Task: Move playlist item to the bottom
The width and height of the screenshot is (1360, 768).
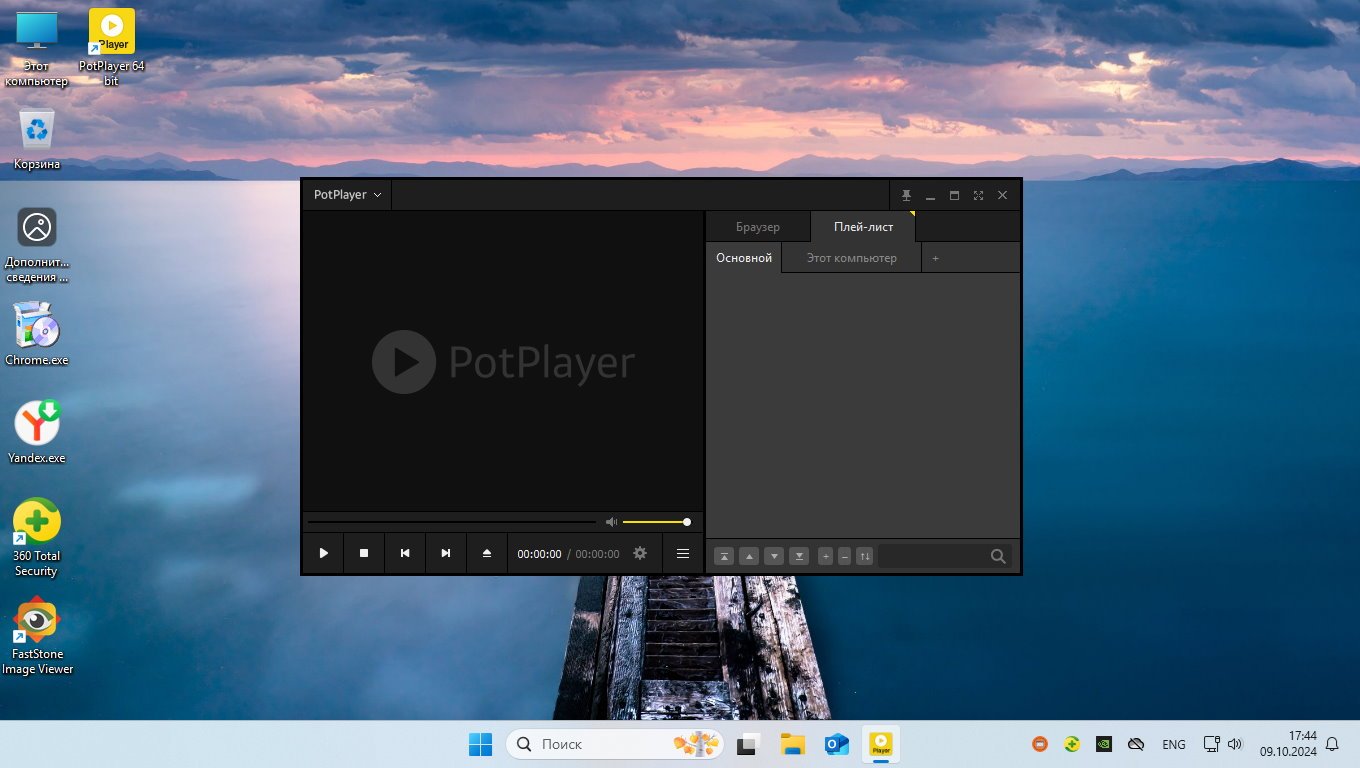Action: [798, 556]
